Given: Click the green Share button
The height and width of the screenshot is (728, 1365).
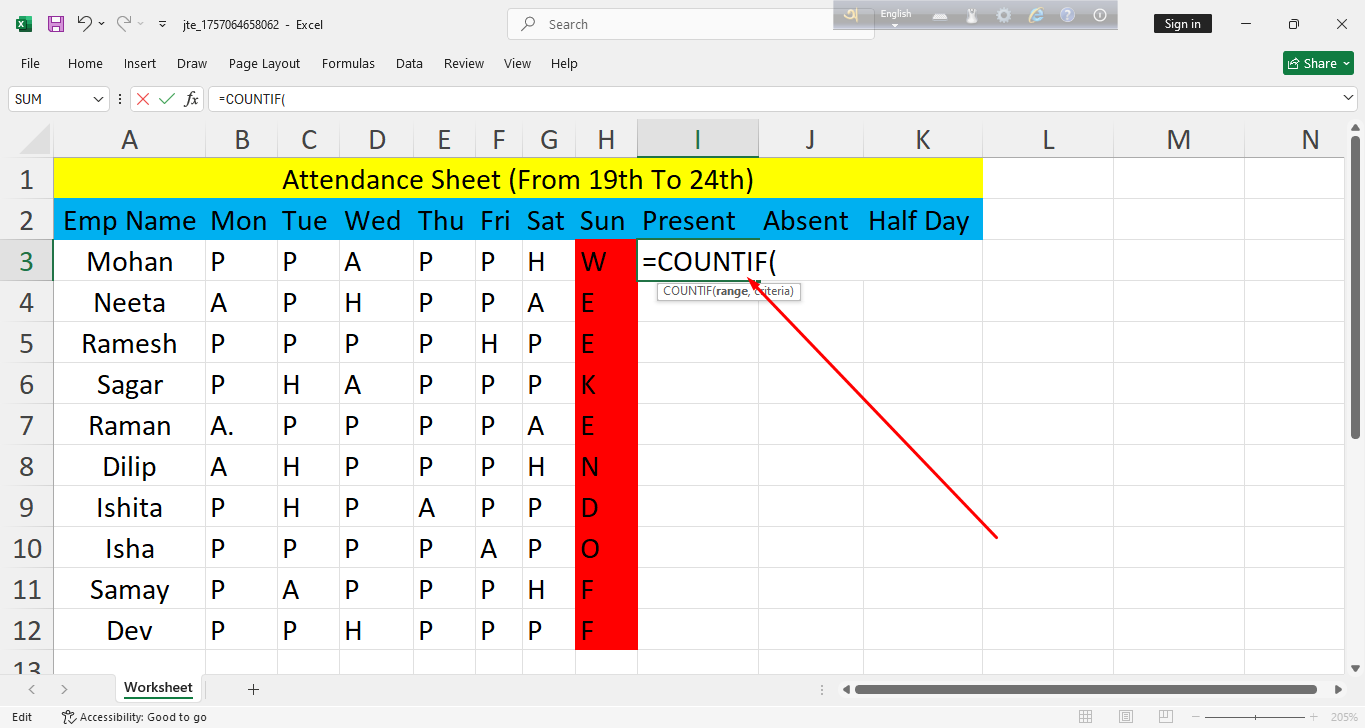Looking at the screenshot, I should (1318, 63).
